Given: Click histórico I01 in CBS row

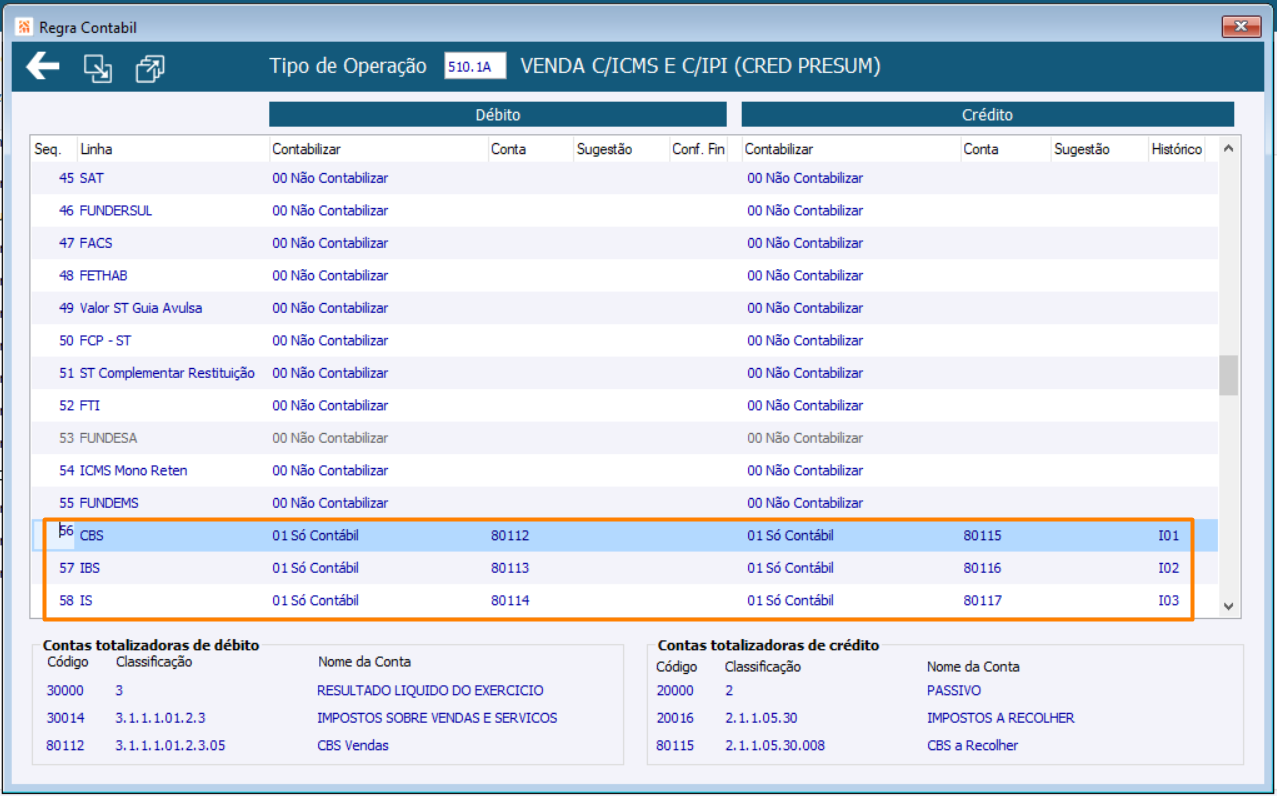Looking at the screenshot, I should coord(1169,536).
